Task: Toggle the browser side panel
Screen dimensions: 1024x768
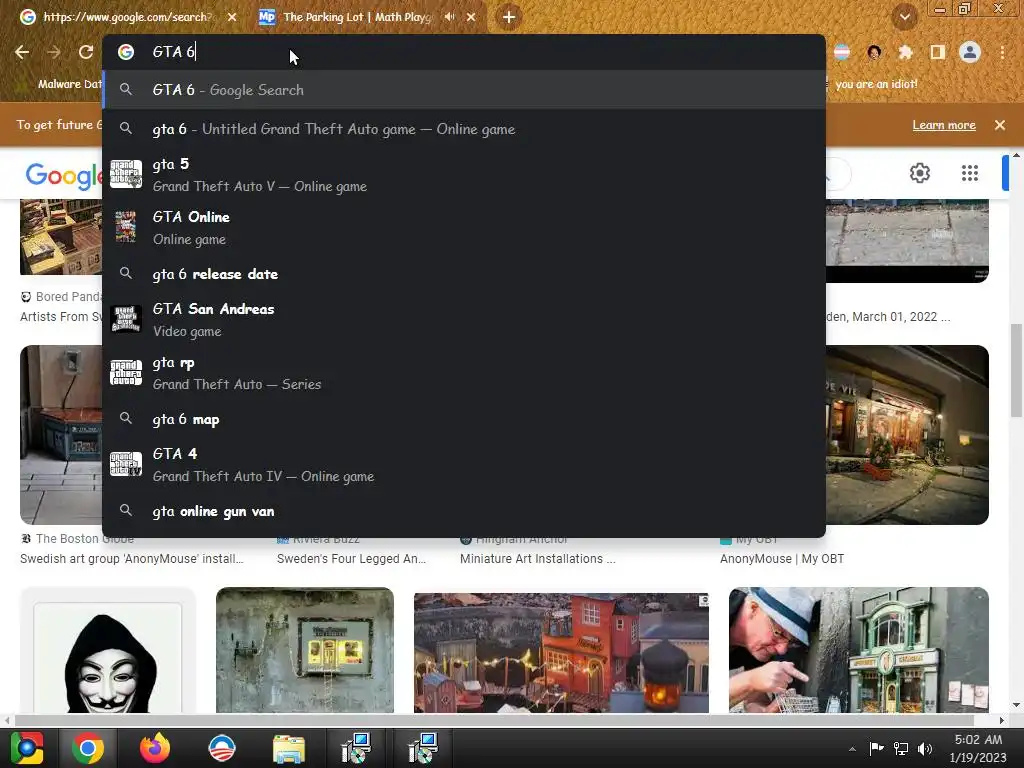Action: [938, 52]
